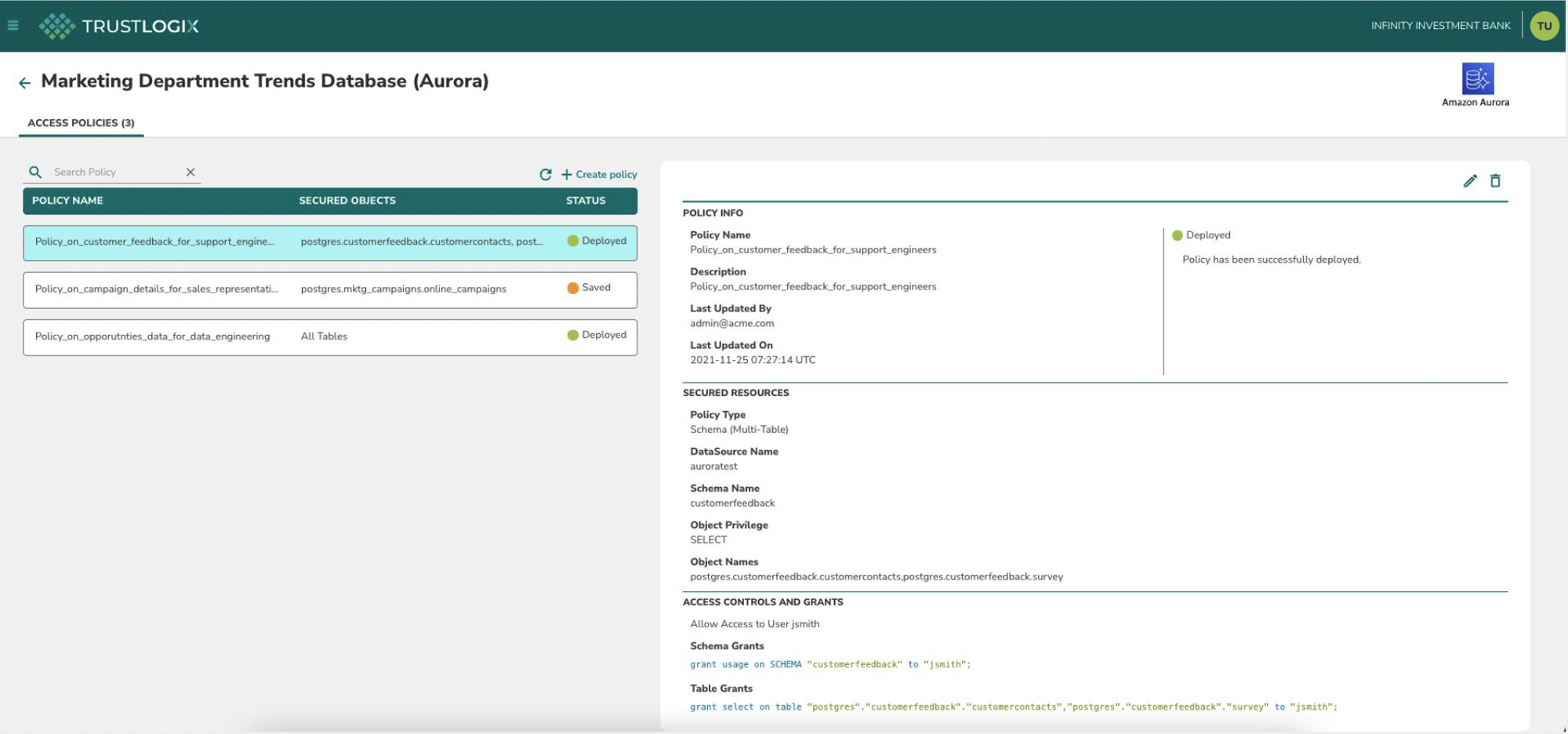Click the Deployed status badge on first policy
Viewport: 1568px width, 734px height.
pos(598,241)
